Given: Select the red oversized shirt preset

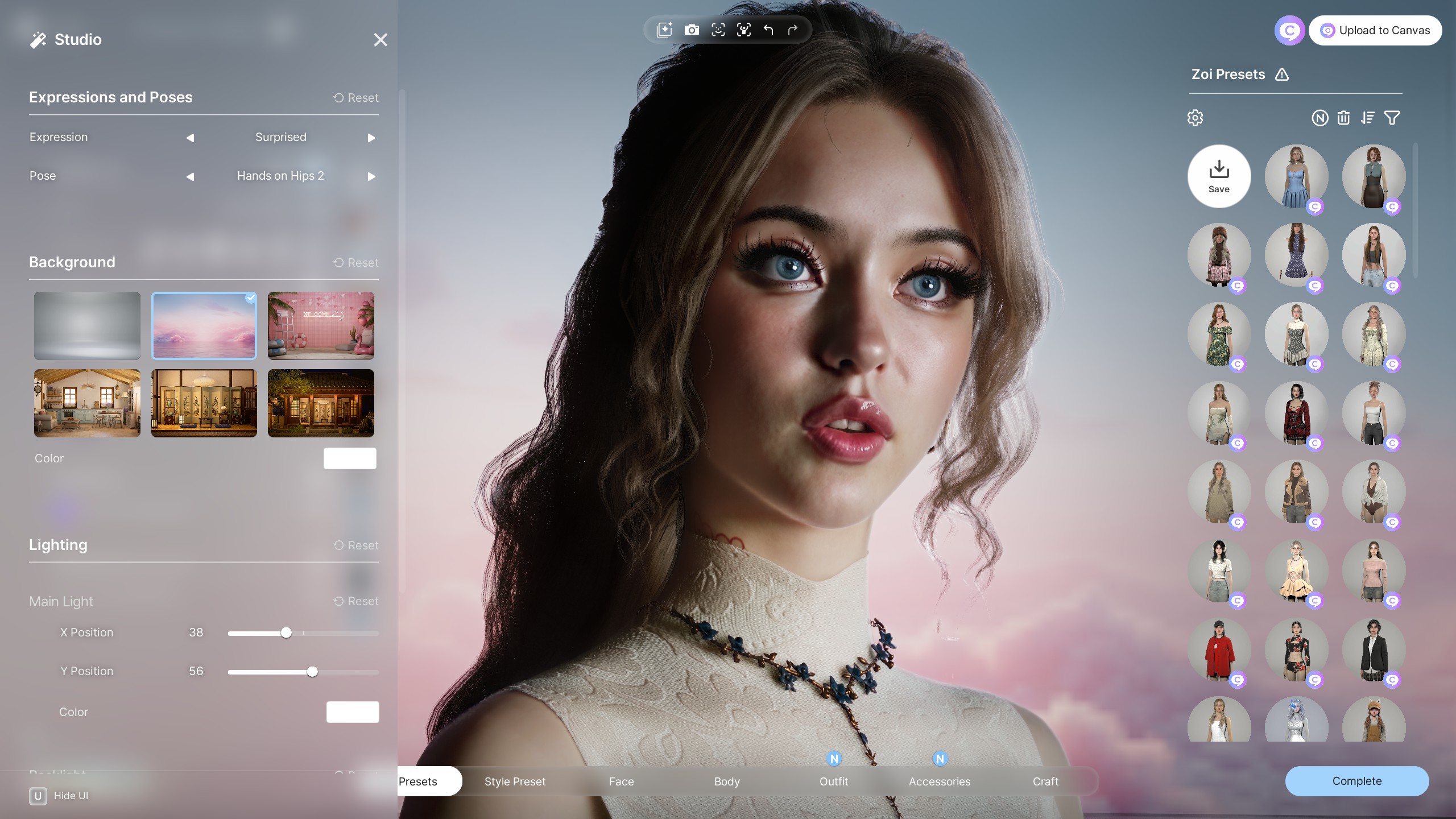Looking at the screenshot, I should pyautogui.click(x=1219, y=650).
